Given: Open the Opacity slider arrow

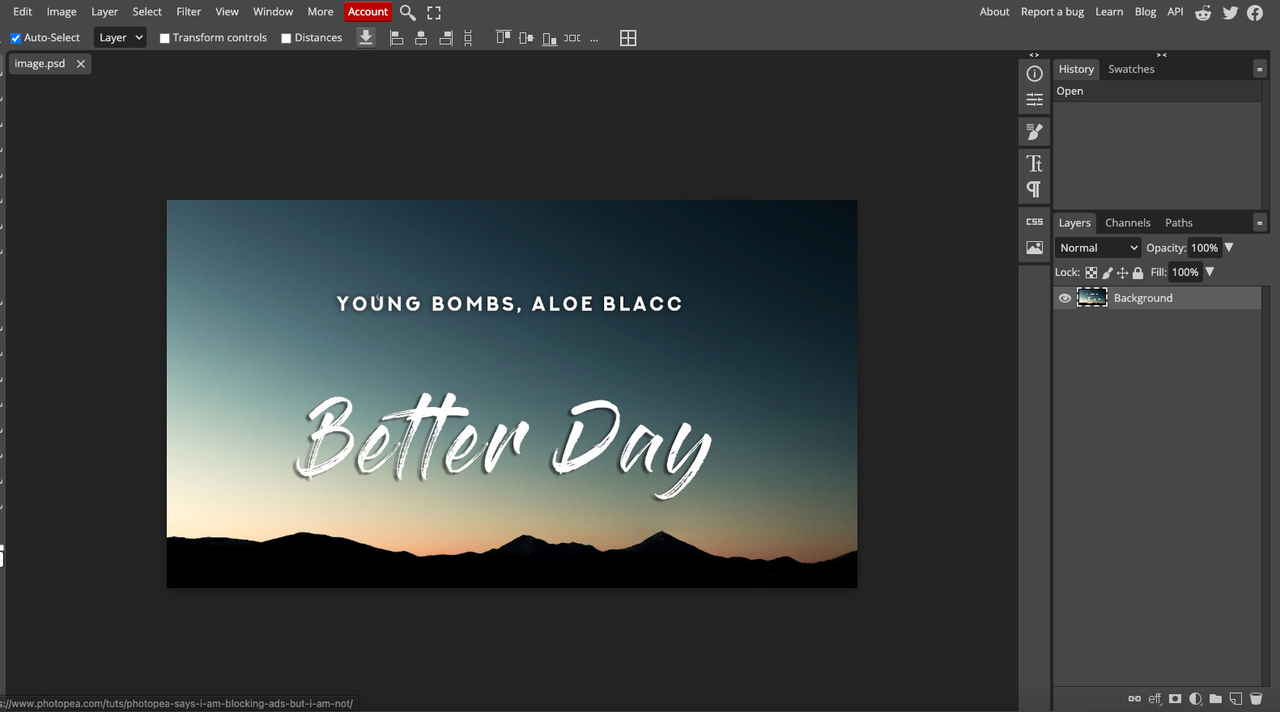Looking at the screenshot, I should 1229,247.
